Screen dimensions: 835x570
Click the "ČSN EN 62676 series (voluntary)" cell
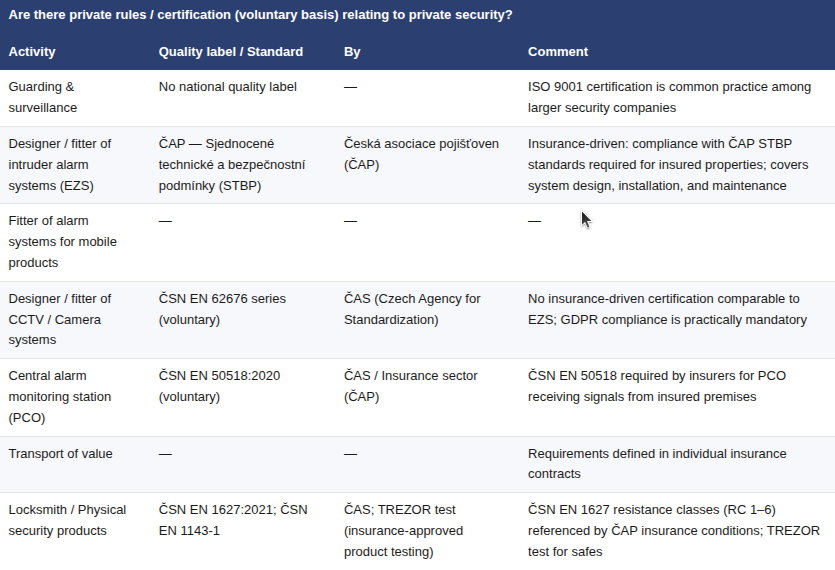[x=222, y=309]
